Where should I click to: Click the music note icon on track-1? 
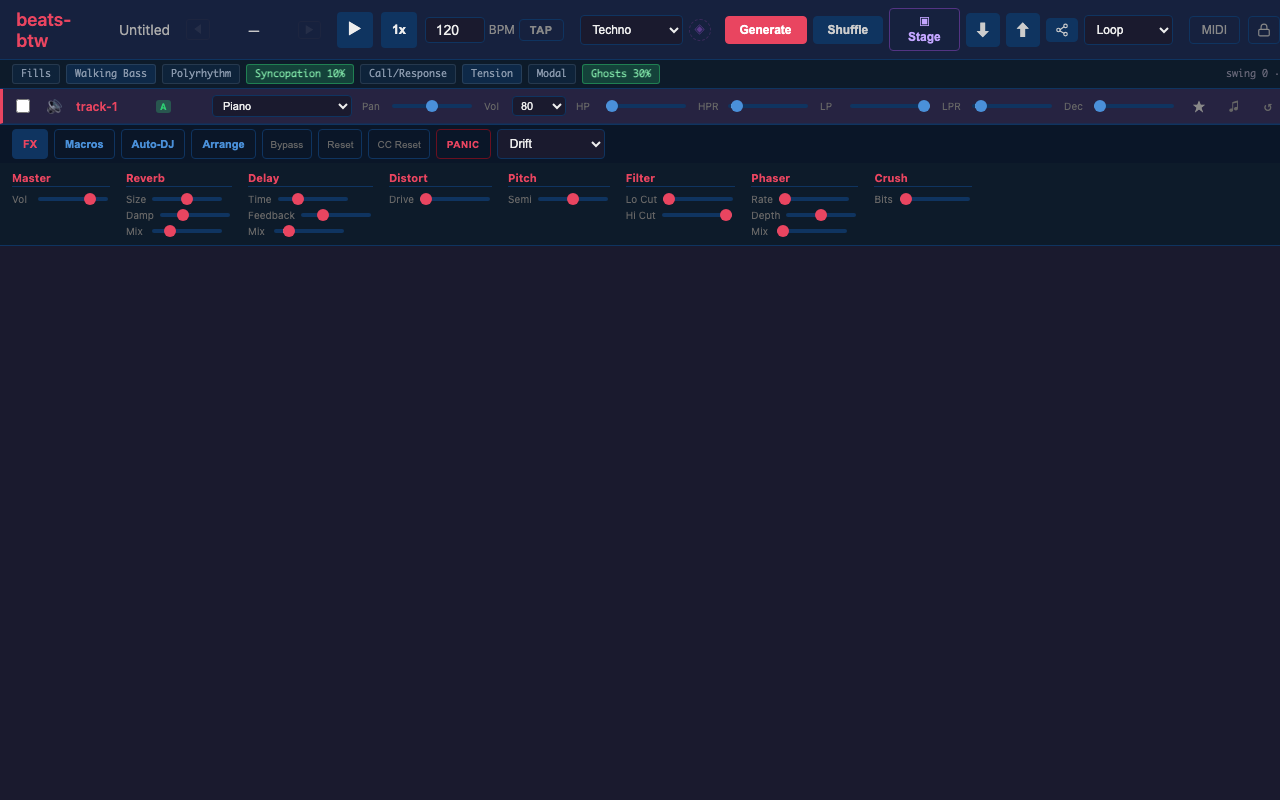point(1233,105)
